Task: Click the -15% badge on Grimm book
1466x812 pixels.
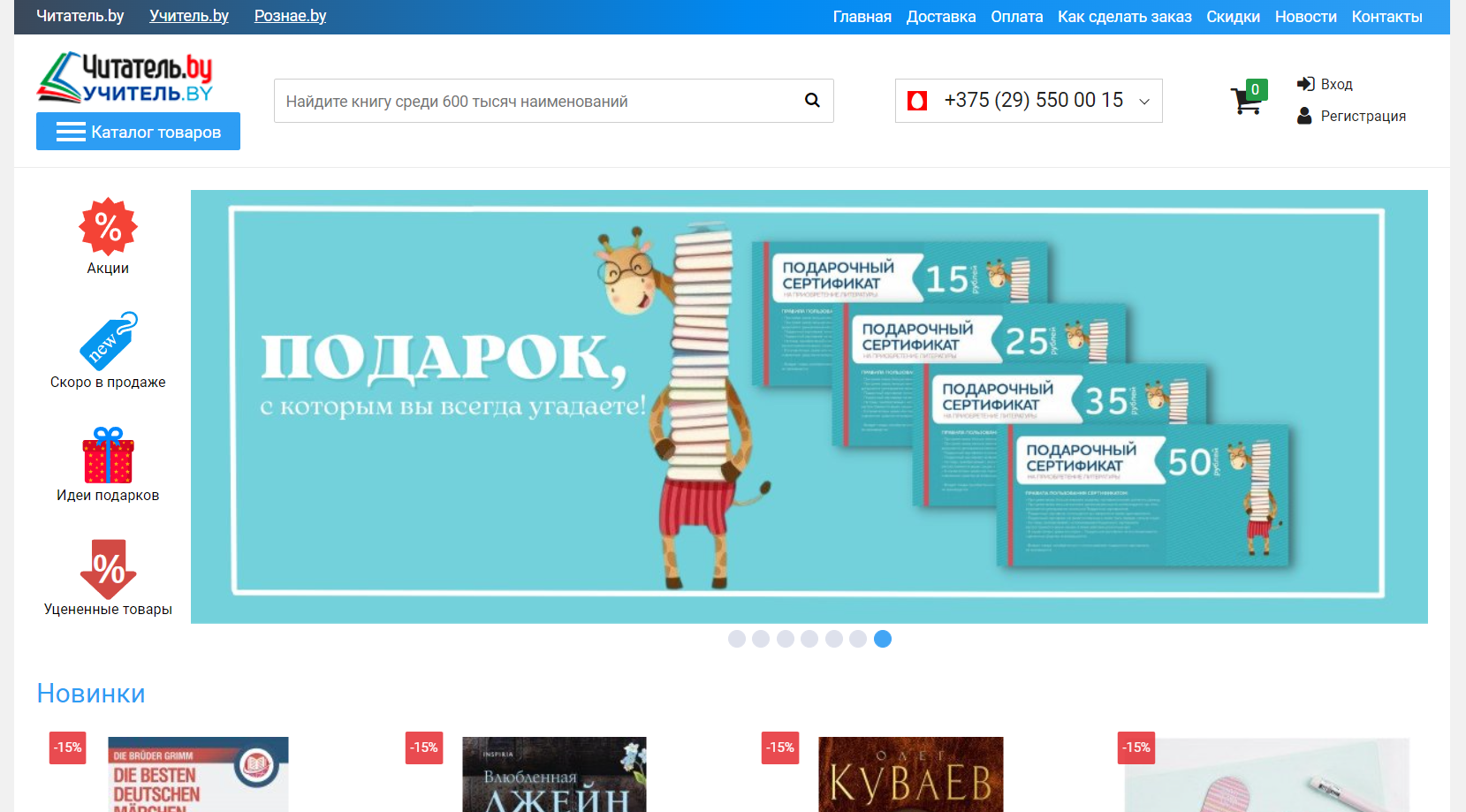Action: pyautogui.click(x=68, y=747)
